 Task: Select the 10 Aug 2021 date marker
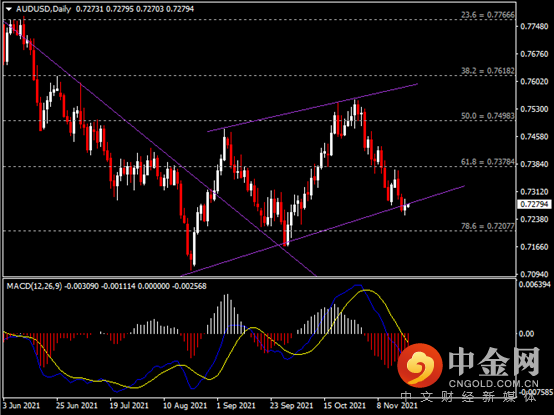[185, 405]
